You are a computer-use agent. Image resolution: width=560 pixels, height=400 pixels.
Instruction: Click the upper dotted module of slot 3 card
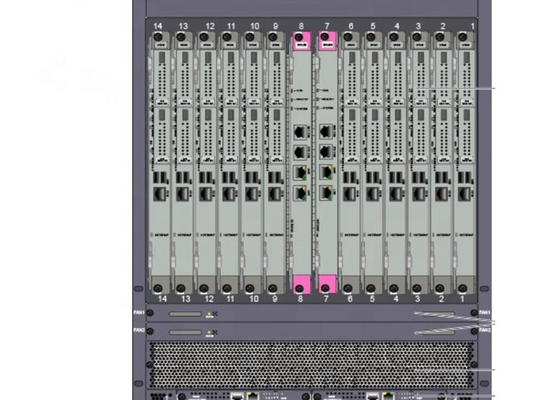(420, 77)
